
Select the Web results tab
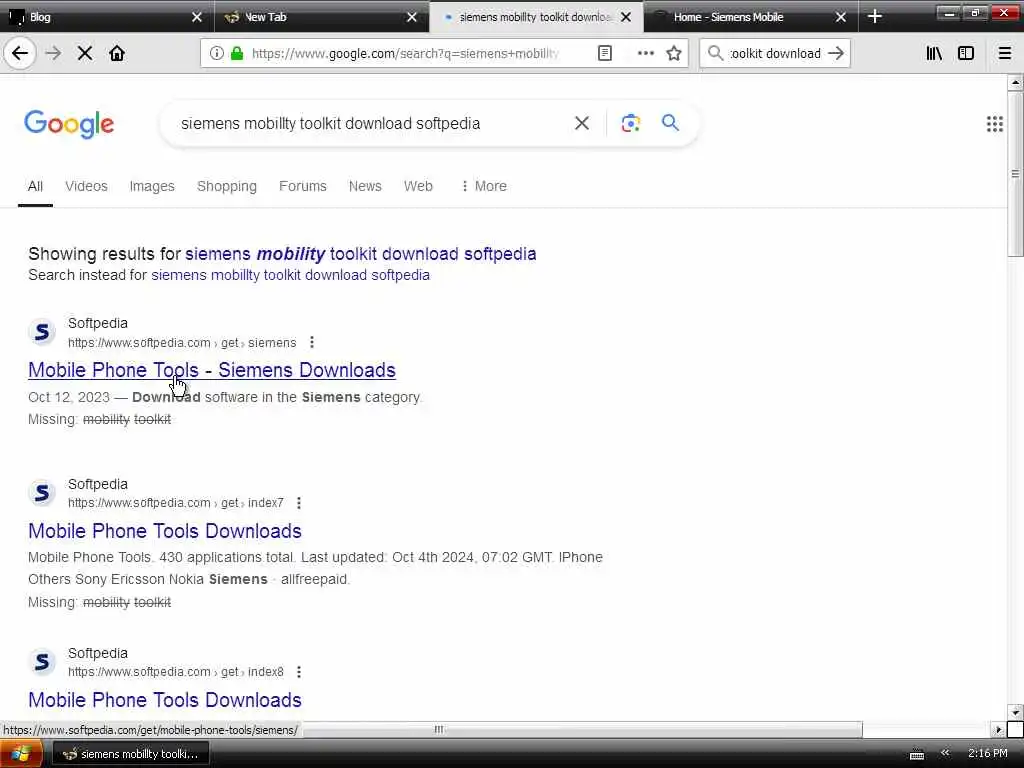pyautogui.click(x=418, y=186)
